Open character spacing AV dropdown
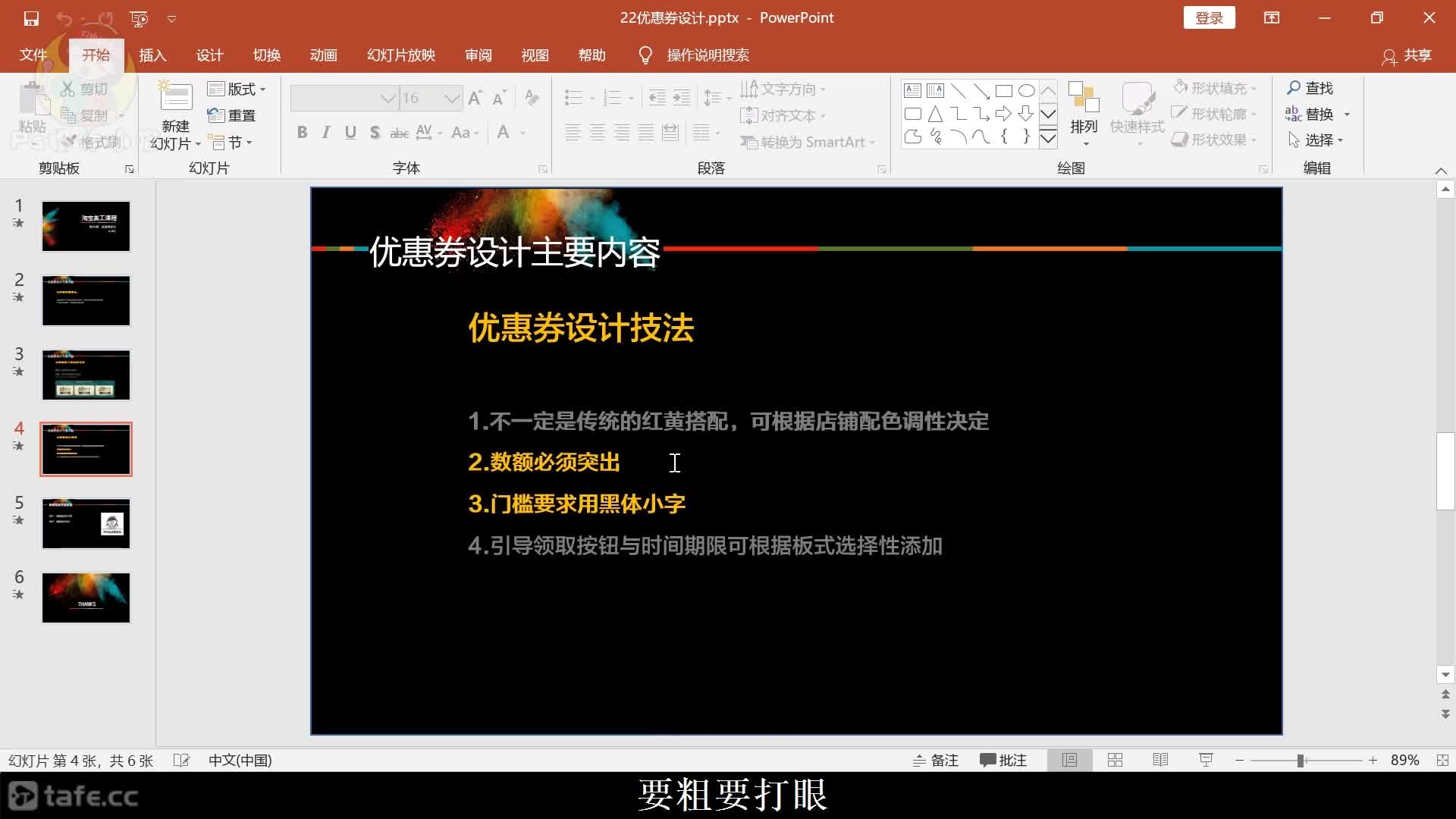This screenshot has height=819, width=1456. click(x=428, y=133)
